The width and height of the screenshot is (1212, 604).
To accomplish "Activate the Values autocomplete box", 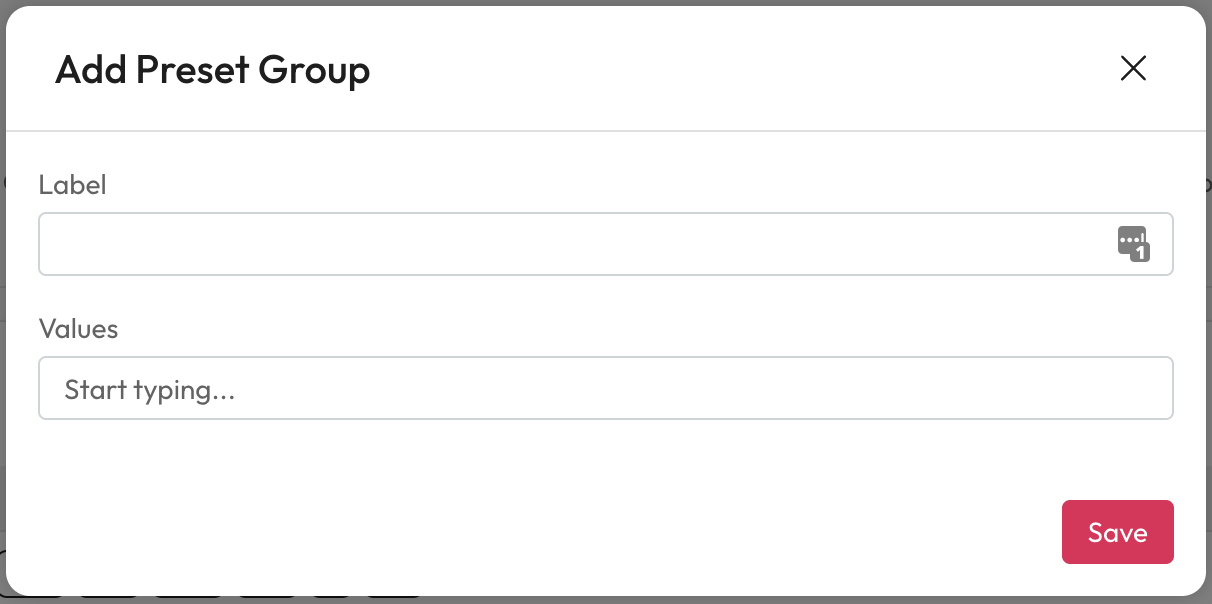I will (x=605, y=389).
